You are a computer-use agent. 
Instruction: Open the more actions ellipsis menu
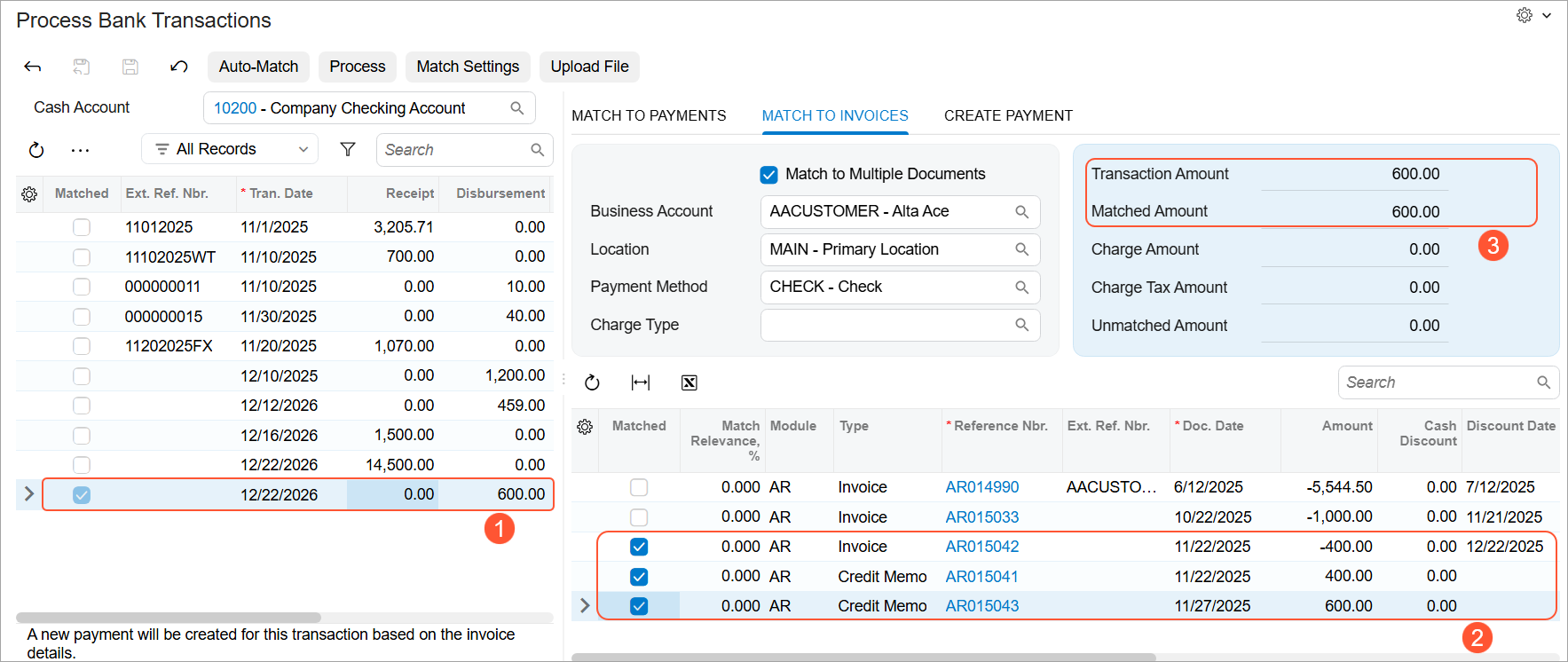click(80, 150)
